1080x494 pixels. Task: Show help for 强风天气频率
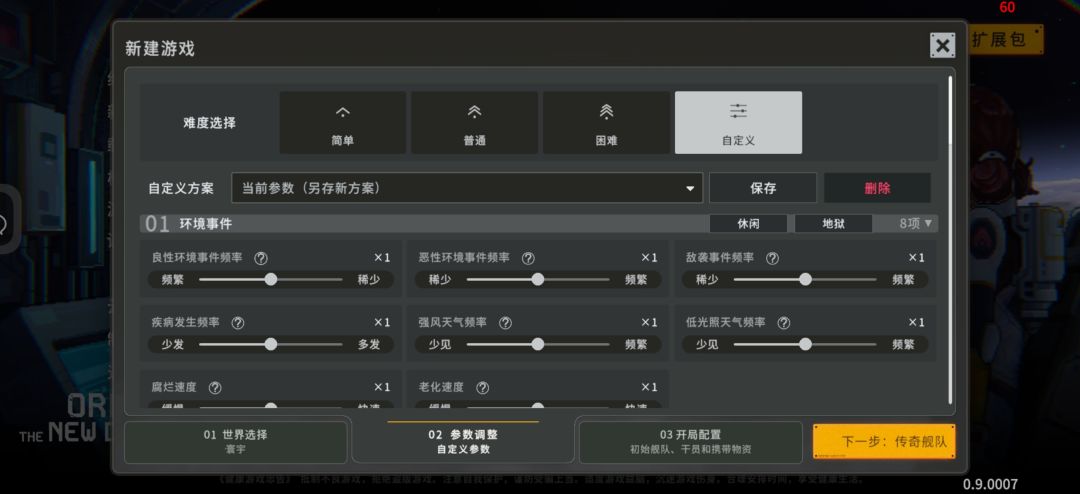pyautogui.click(x=506, y=322)
